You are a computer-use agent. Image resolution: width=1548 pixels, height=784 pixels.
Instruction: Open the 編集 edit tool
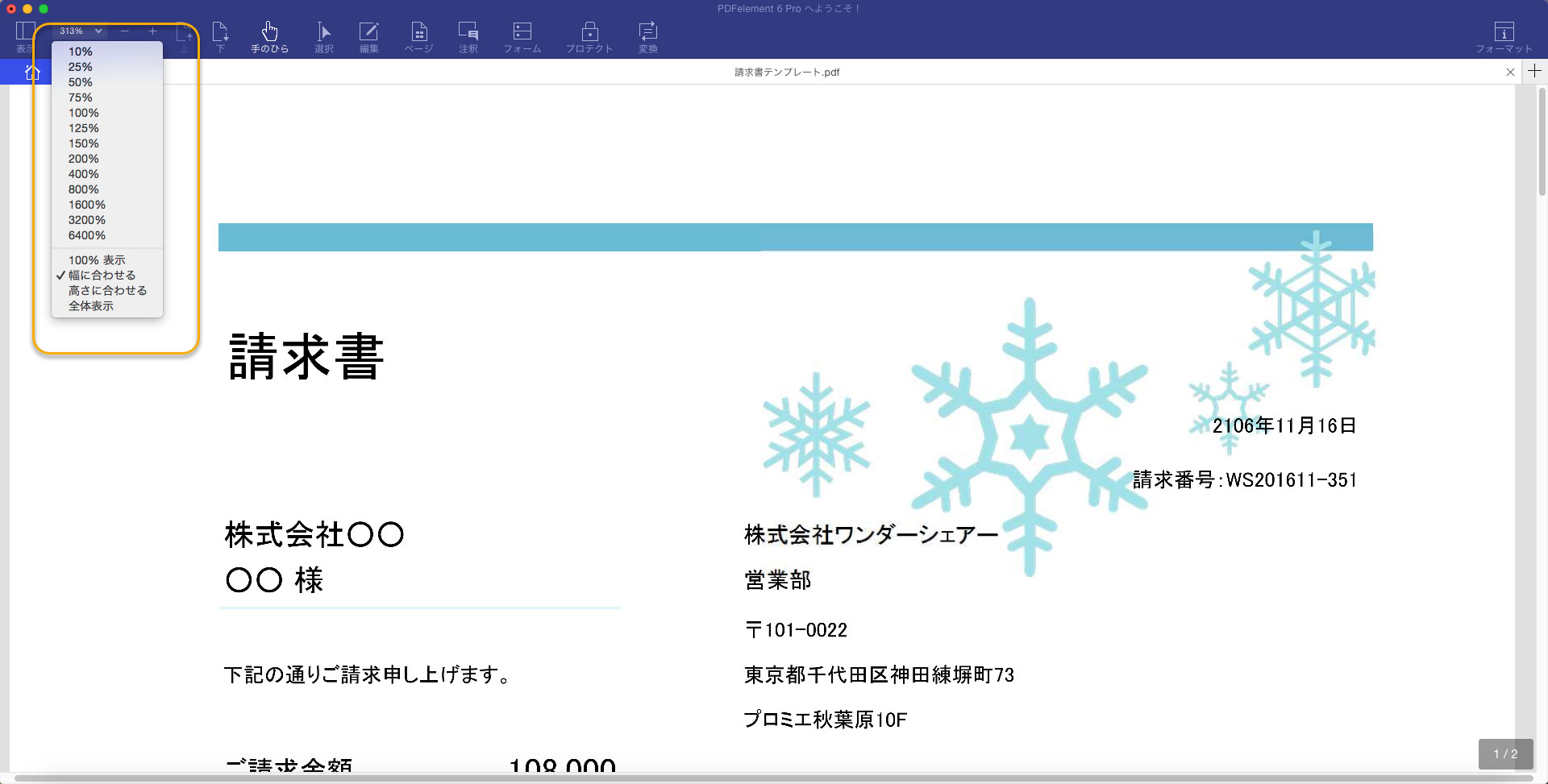point(368,37)
